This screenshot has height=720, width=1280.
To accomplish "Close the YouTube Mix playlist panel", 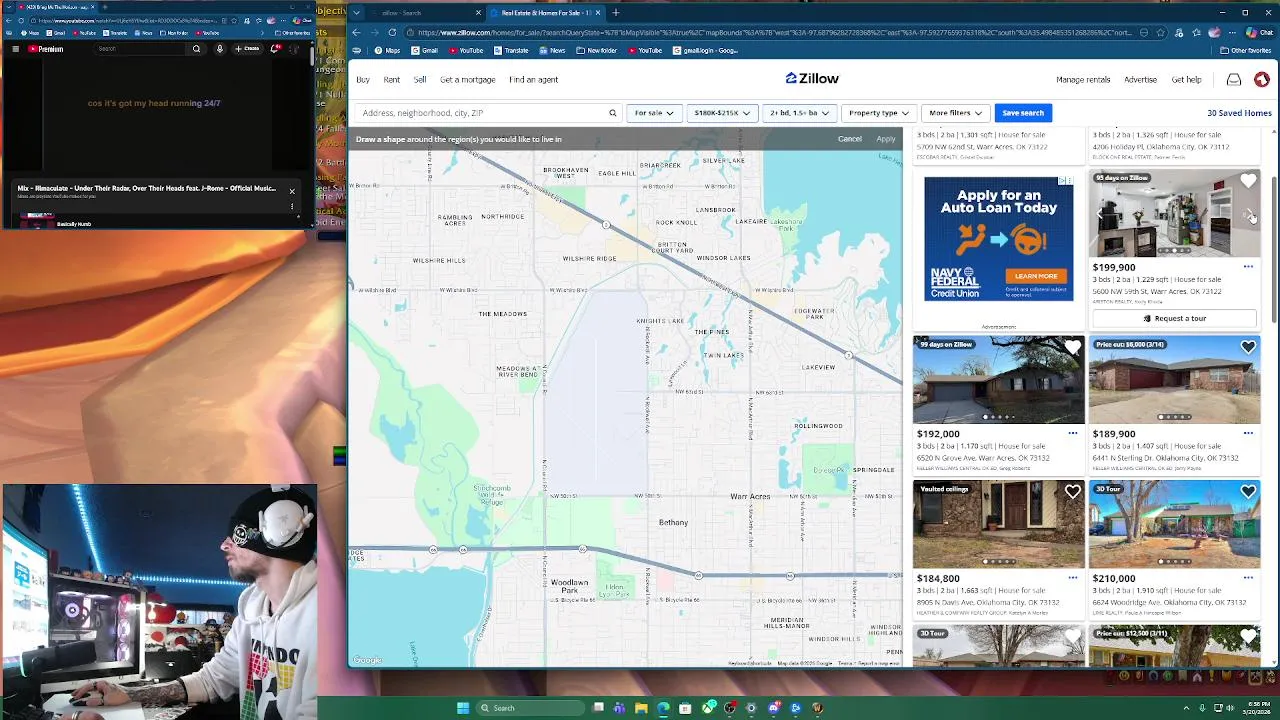I will [x=292, y=191].
